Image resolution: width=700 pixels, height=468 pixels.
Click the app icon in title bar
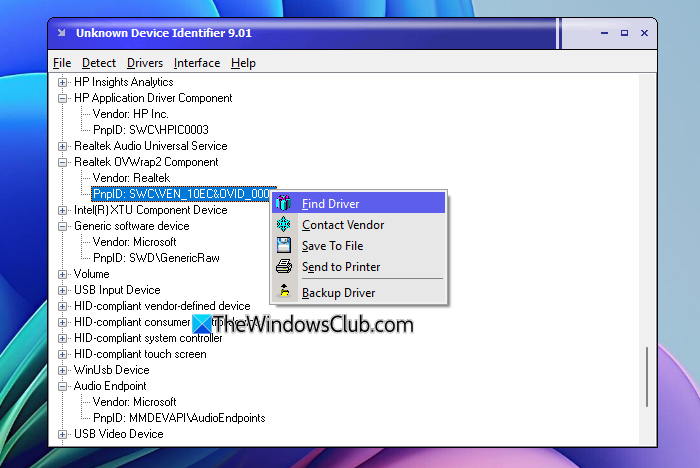click(x=62, y=33)
